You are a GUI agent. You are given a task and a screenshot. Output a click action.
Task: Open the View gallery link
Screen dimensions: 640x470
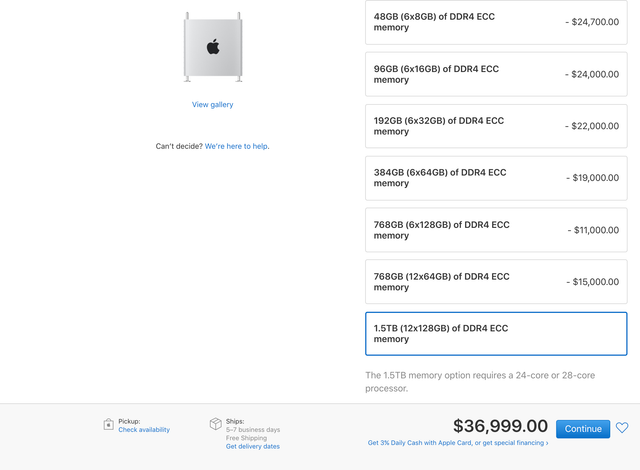point(213,104)
